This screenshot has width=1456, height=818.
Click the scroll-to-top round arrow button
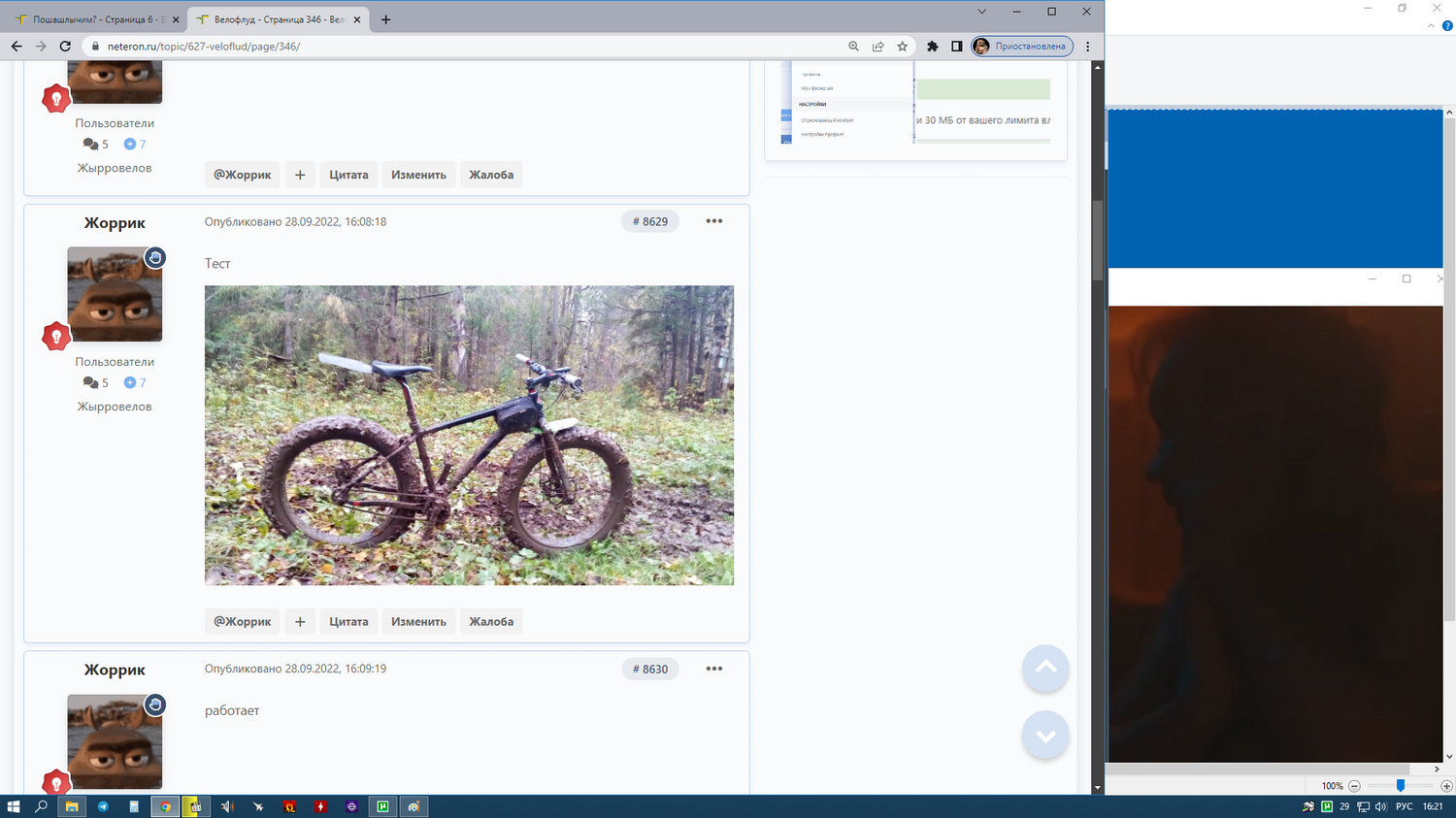point(1045,668)
